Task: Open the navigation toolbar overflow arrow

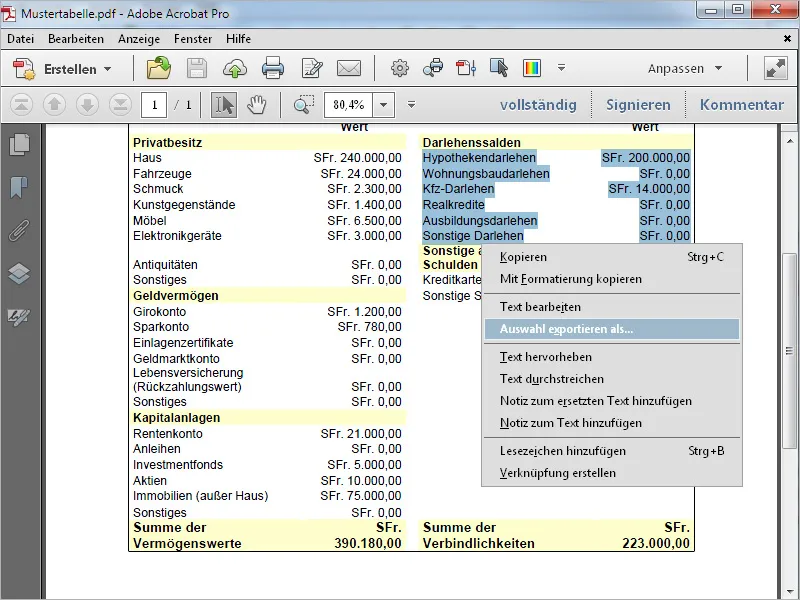Action: [x=411, y=105]
